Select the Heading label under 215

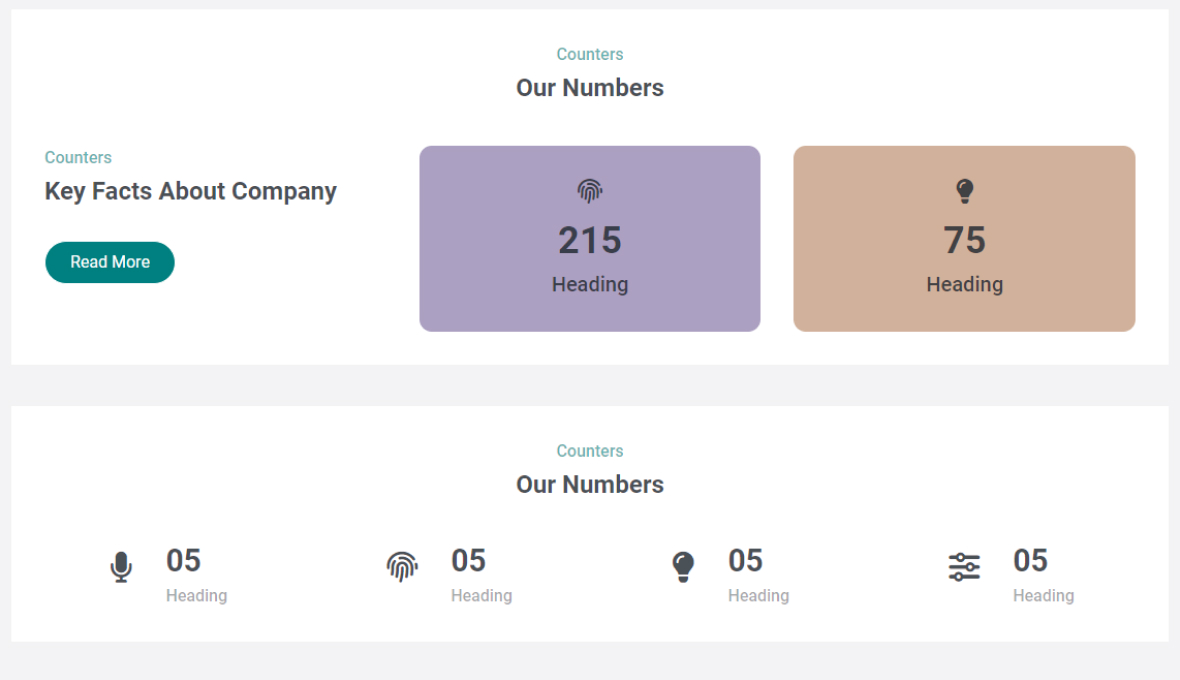[590, 284]
